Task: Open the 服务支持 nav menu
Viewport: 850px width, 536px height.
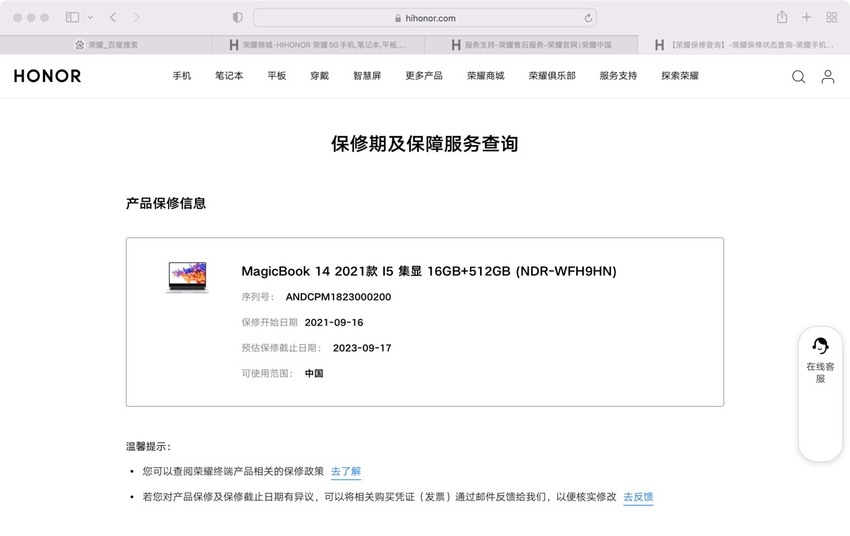Action: point(618,76)
